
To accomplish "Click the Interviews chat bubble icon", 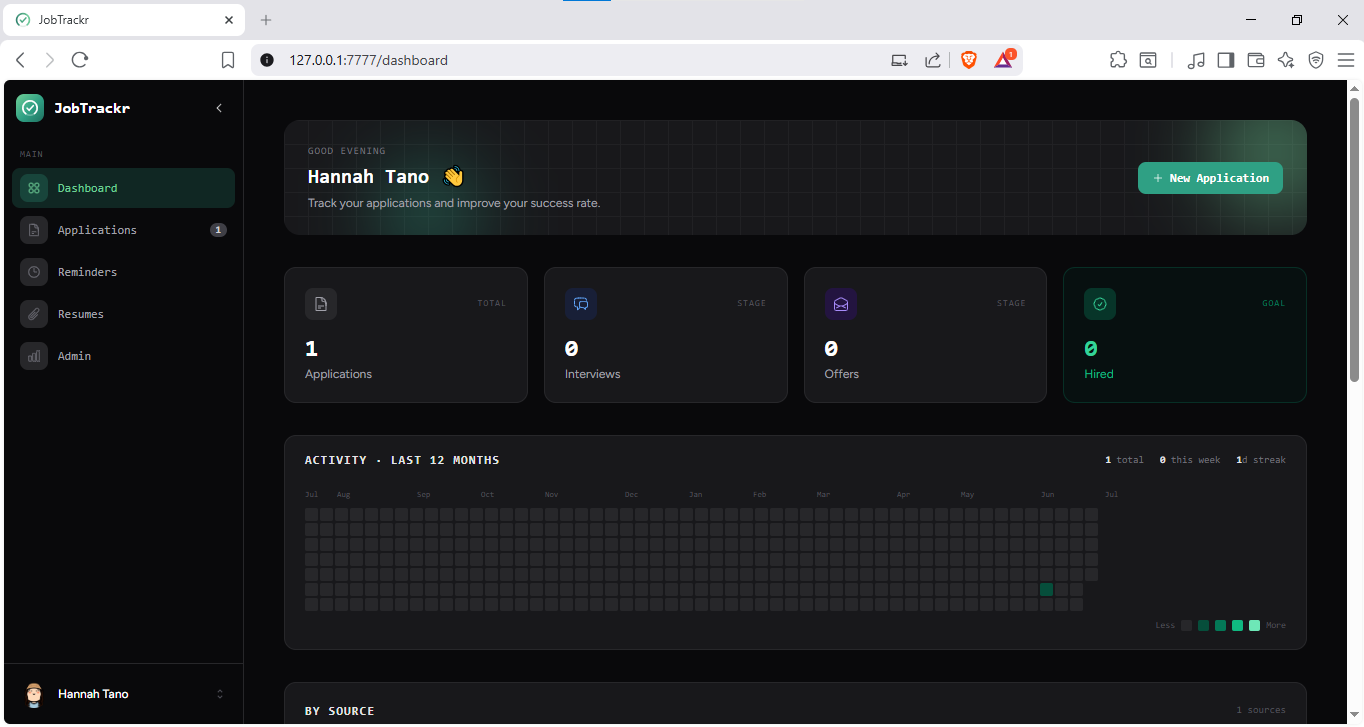I will coord(581,304).
